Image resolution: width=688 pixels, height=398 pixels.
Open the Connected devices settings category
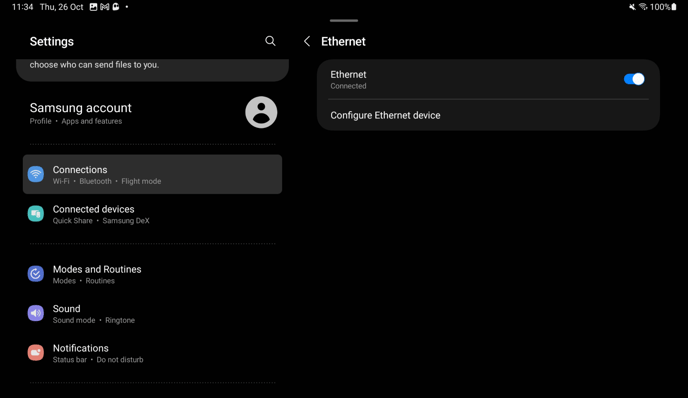coord(152,214)
